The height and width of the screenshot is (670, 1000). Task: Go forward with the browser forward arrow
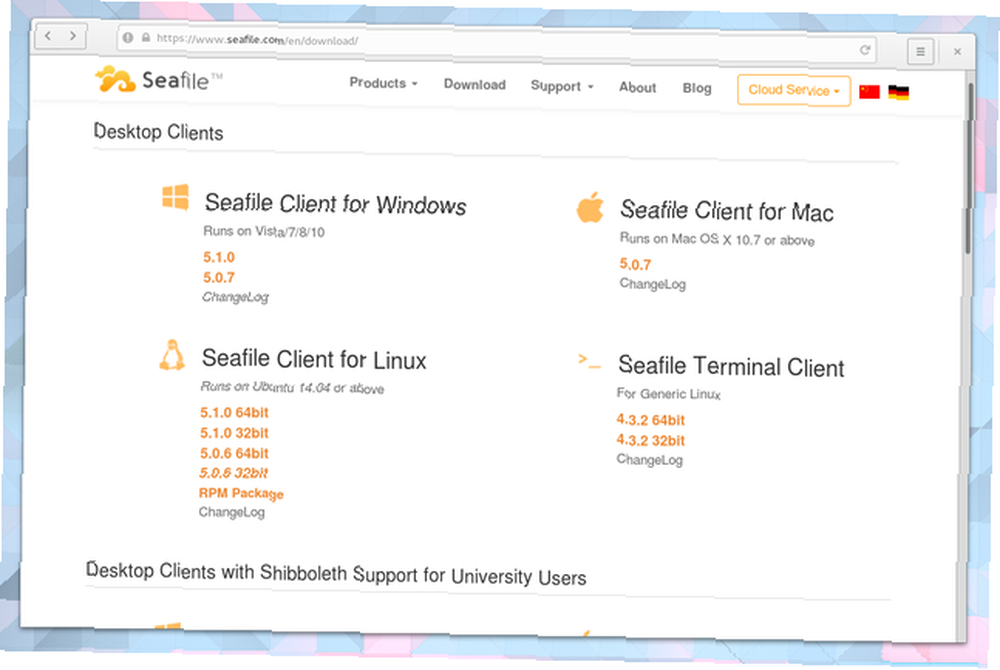point(73,36)
